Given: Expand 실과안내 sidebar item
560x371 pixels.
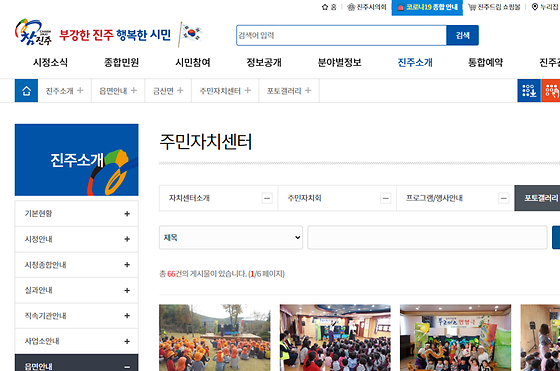Looking at the screenshot, I should point(76,290).
